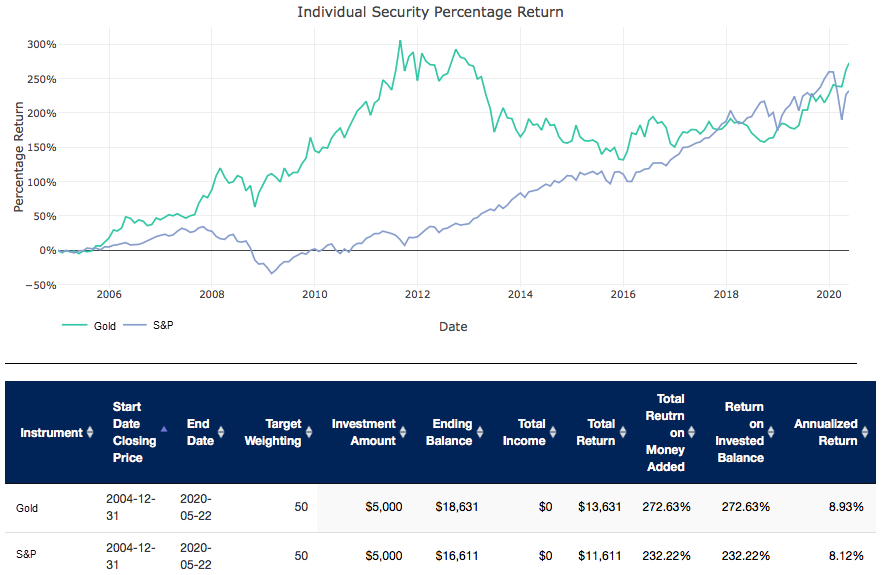Image resolution: width=882 pixels, height=575 pixels.
Task: Click Gold total return $13,631
Action: pos(600,507)
